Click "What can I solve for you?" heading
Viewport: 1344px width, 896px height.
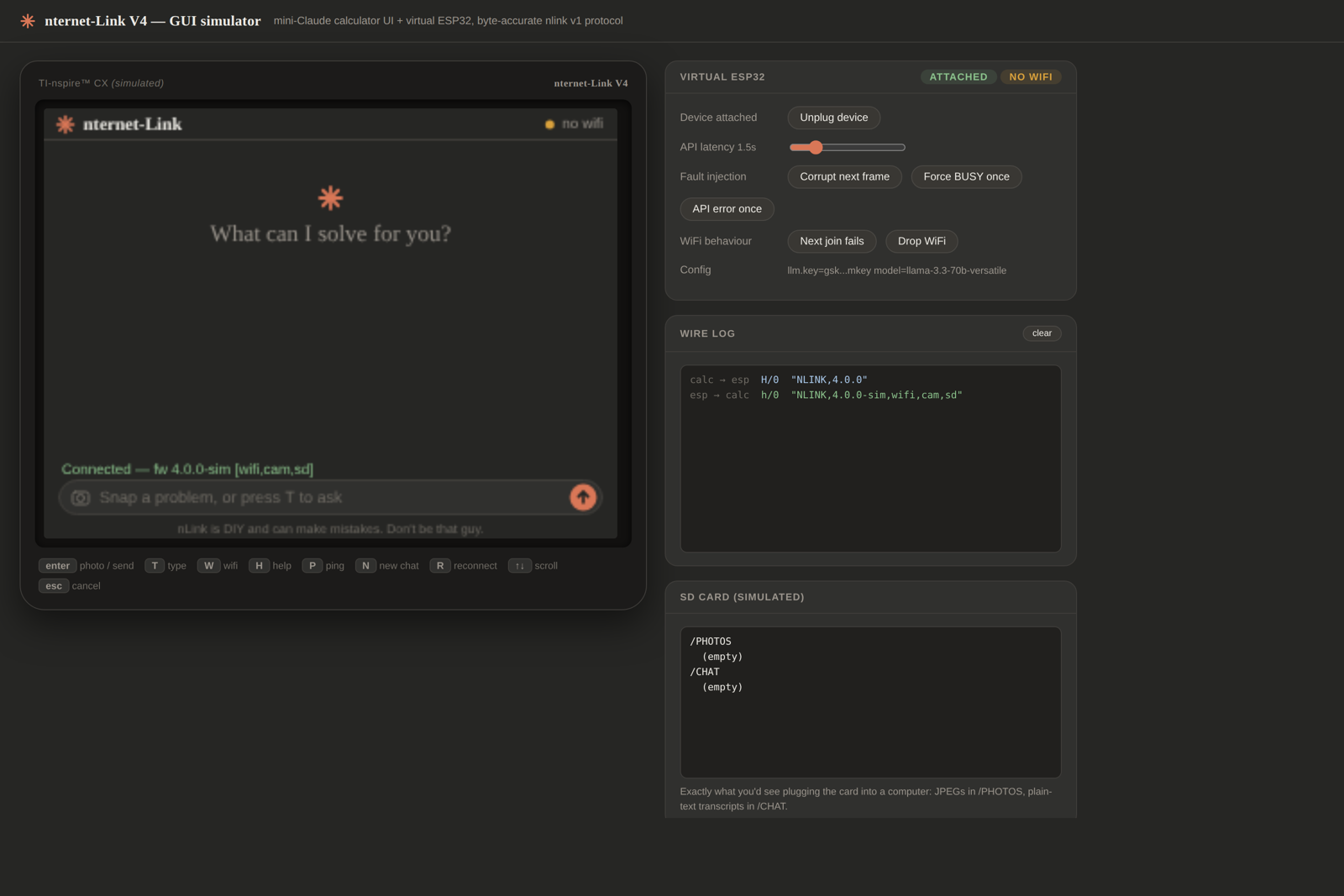click(x=330, y=233)
